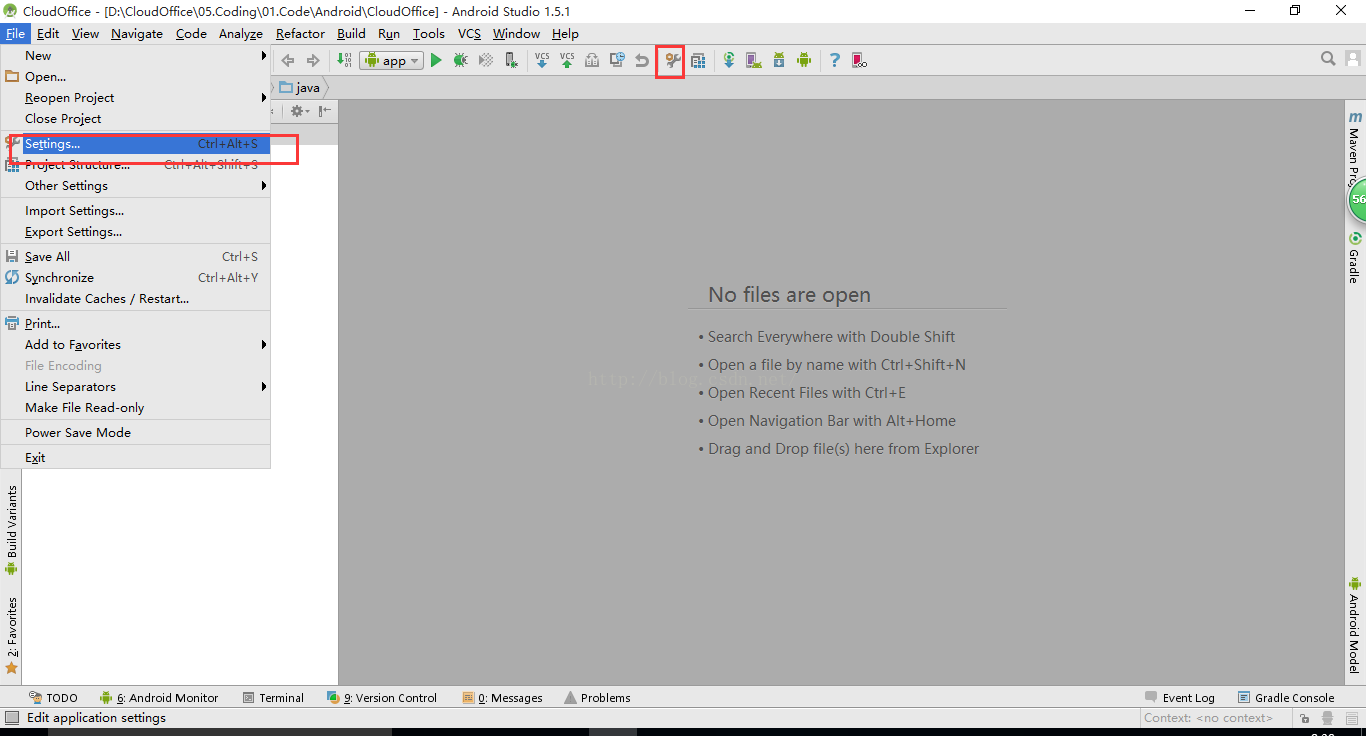Screen dimensions: 1366x736
Task: Open the Gradle side tool window
Action: pyautogui.click(x=1355, y=258)
